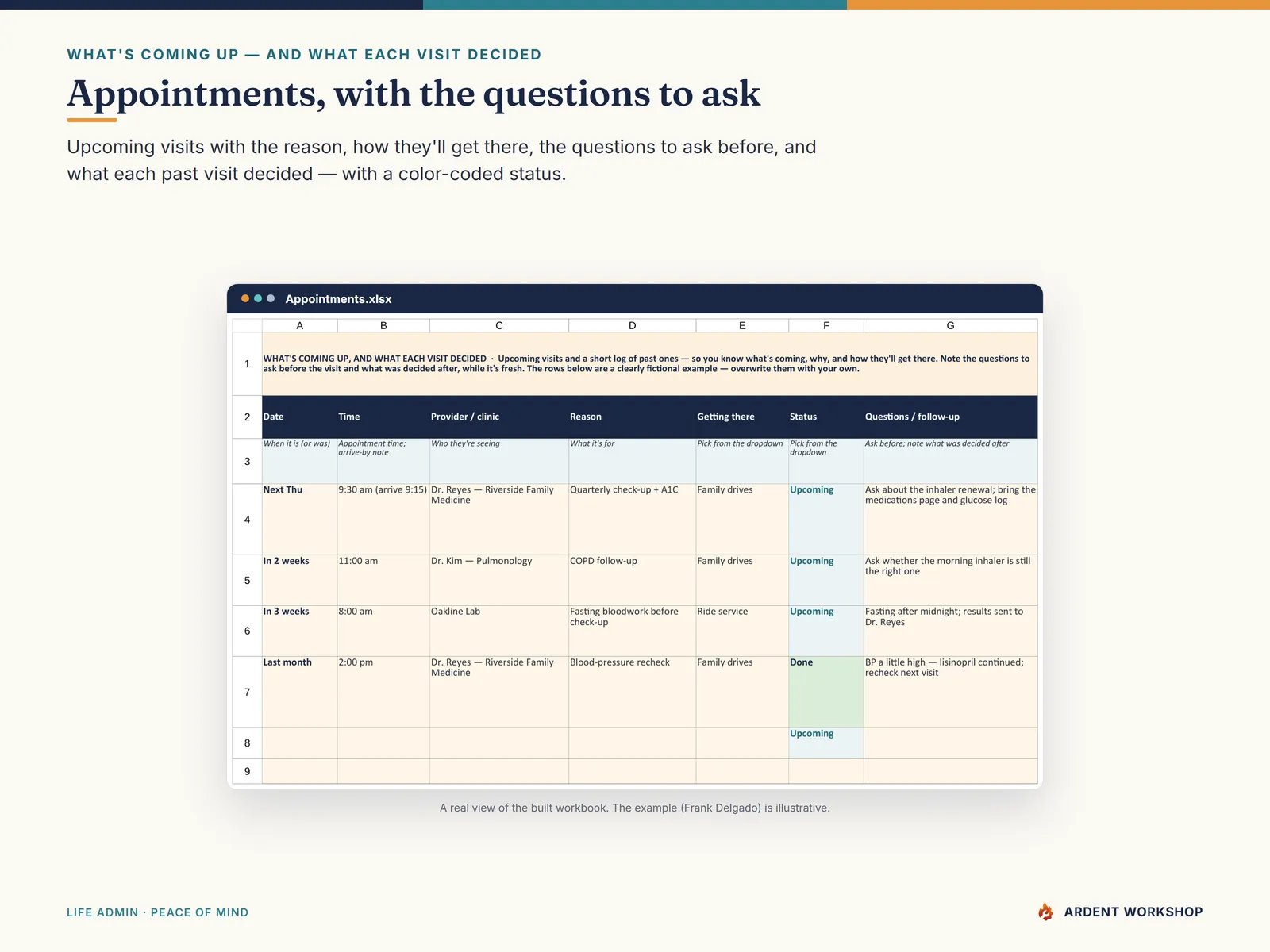Click the Fasting after midnight note cell

point(950,631)
